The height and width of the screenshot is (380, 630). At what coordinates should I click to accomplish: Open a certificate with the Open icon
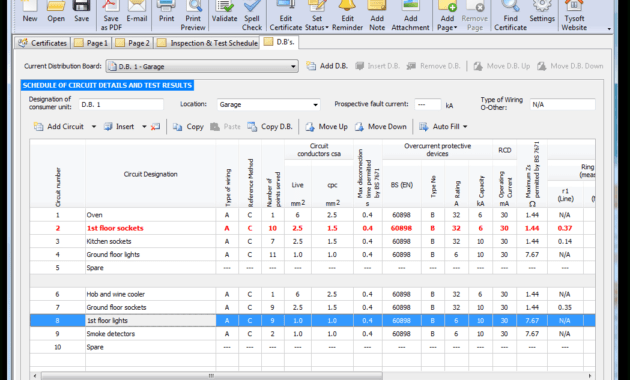tap(56, 11)
